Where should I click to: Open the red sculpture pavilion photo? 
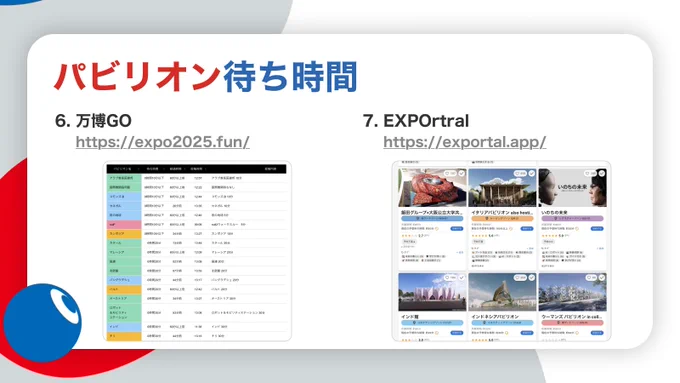pos(432,188)
